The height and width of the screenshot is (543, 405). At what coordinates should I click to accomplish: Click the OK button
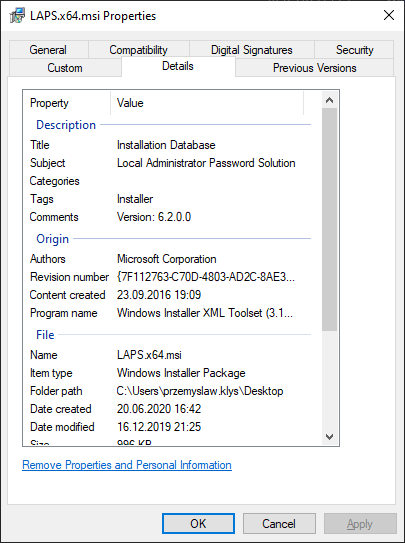[x=198, y=524]
